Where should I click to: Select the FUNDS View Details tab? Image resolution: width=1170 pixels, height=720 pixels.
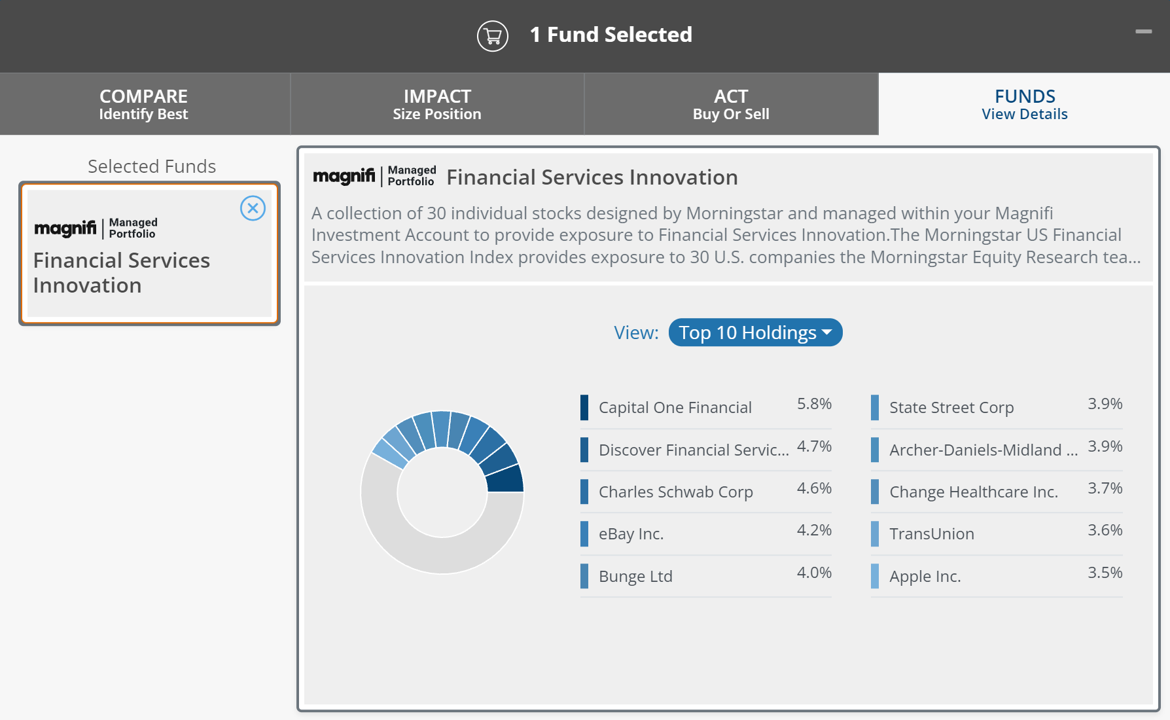(x=1023, y=103)
